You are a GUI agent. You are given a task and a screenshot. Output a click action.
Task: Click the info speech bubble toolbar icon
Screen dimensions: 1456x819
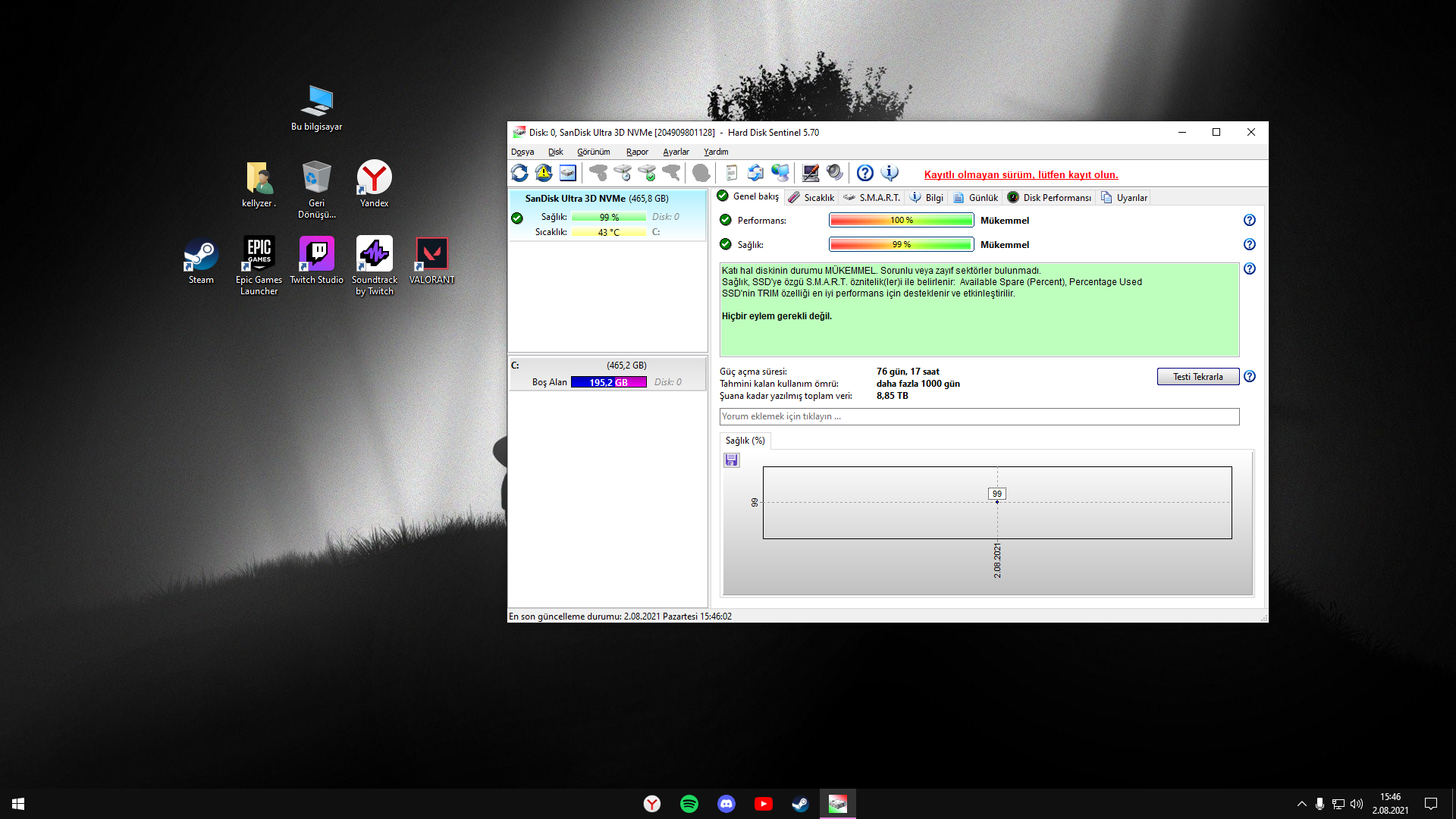pyautogui.click(x=890, y=174)
